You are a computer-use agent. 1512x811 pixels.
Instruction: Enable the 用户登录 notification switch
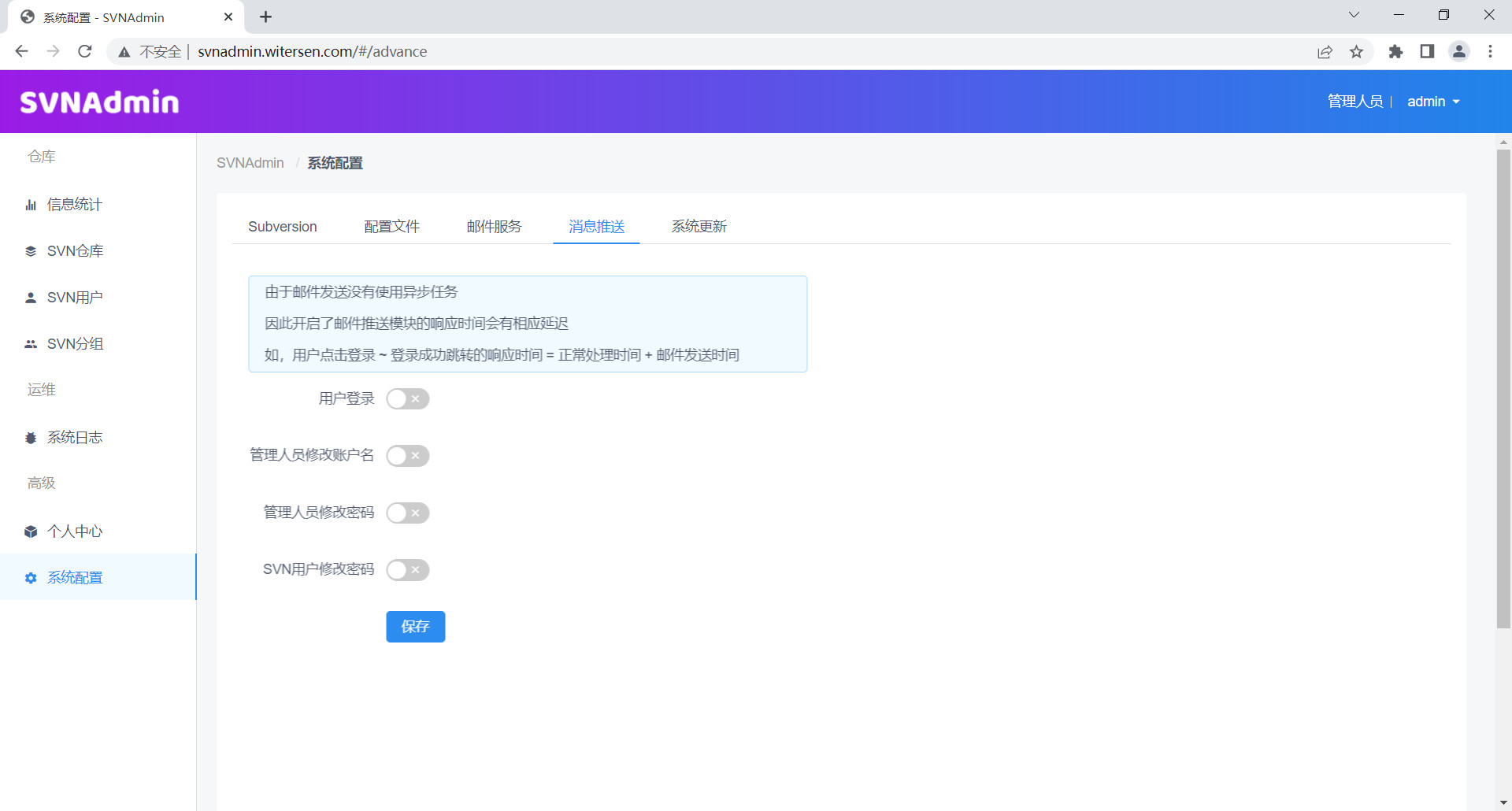coord(407,399)
